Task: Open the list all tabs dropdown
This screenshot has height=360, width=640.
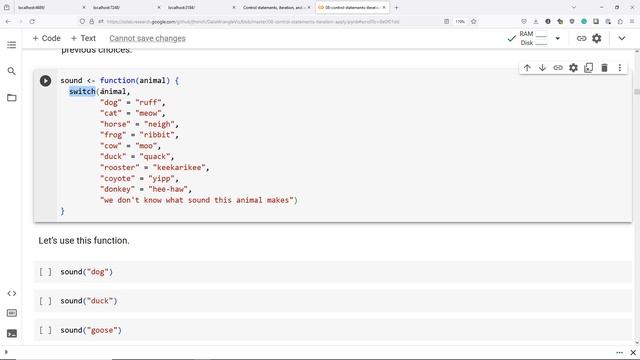Action: (x=574, y=7)
